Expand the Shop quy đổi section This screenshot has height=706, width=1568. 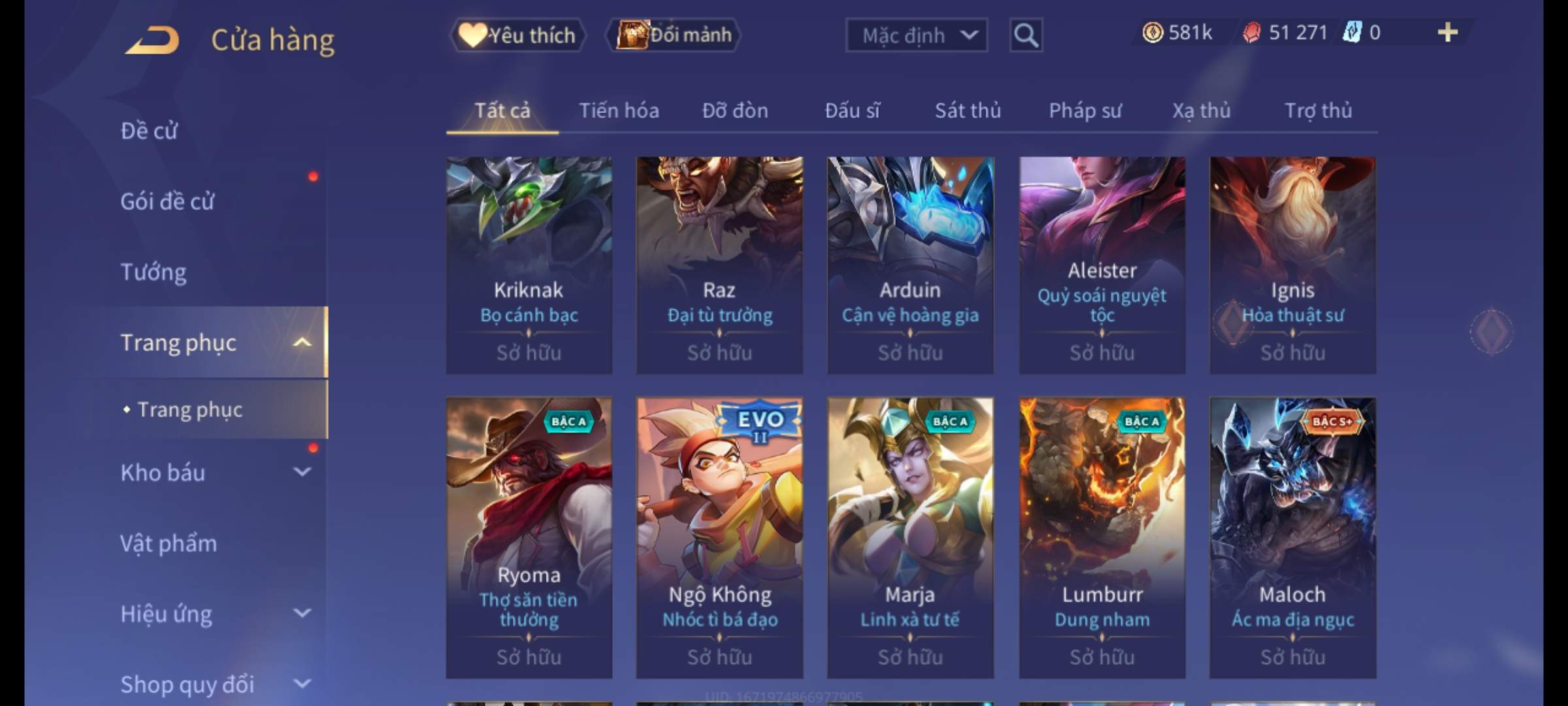coord(302,683)
